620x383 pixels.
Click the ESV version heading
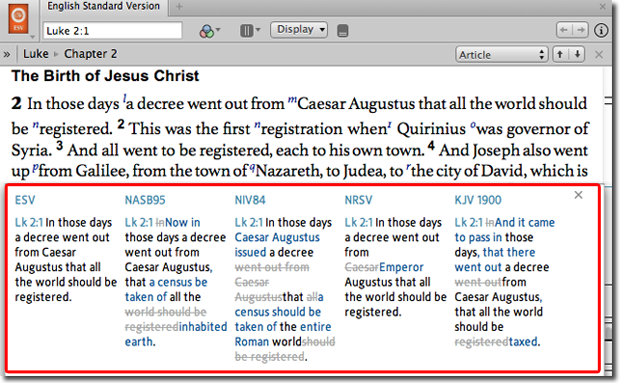pos(25,200)
